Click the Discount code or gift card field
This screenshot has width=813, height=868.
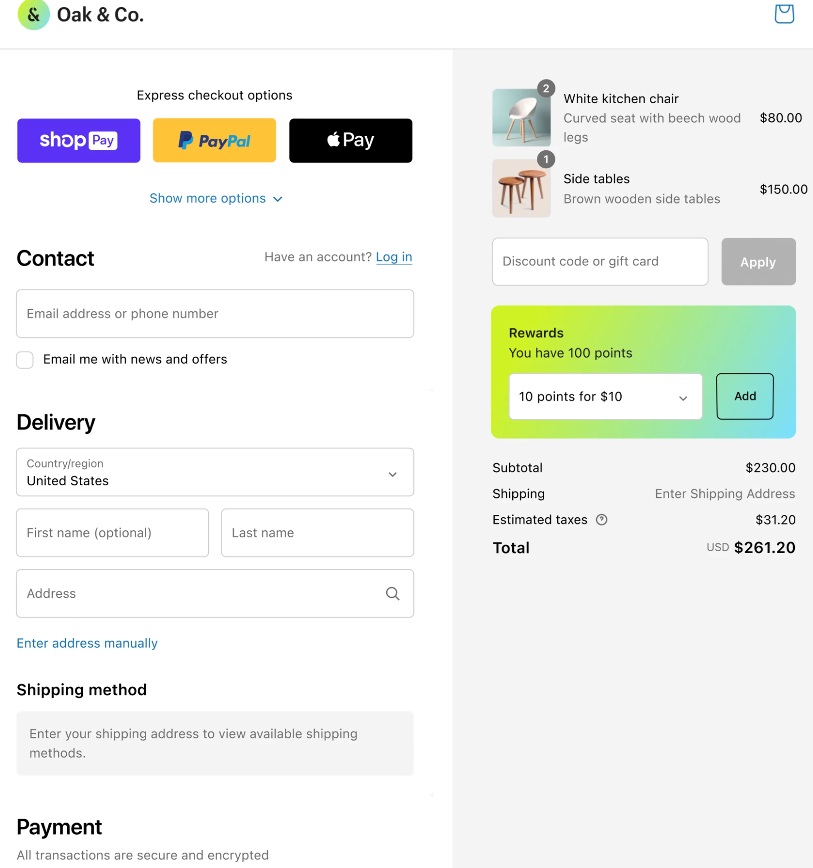tap(600, 262)
